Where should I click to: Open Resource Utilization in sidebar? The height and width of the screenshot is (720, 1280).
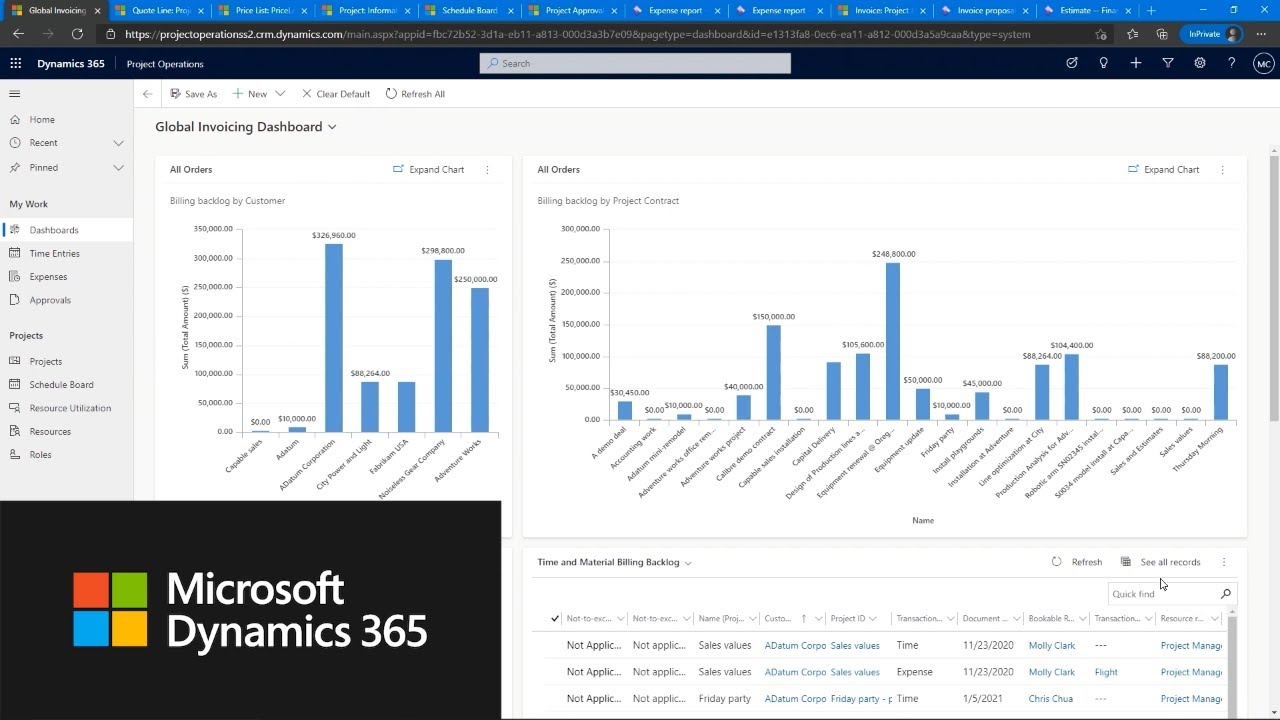pos(70,408)
